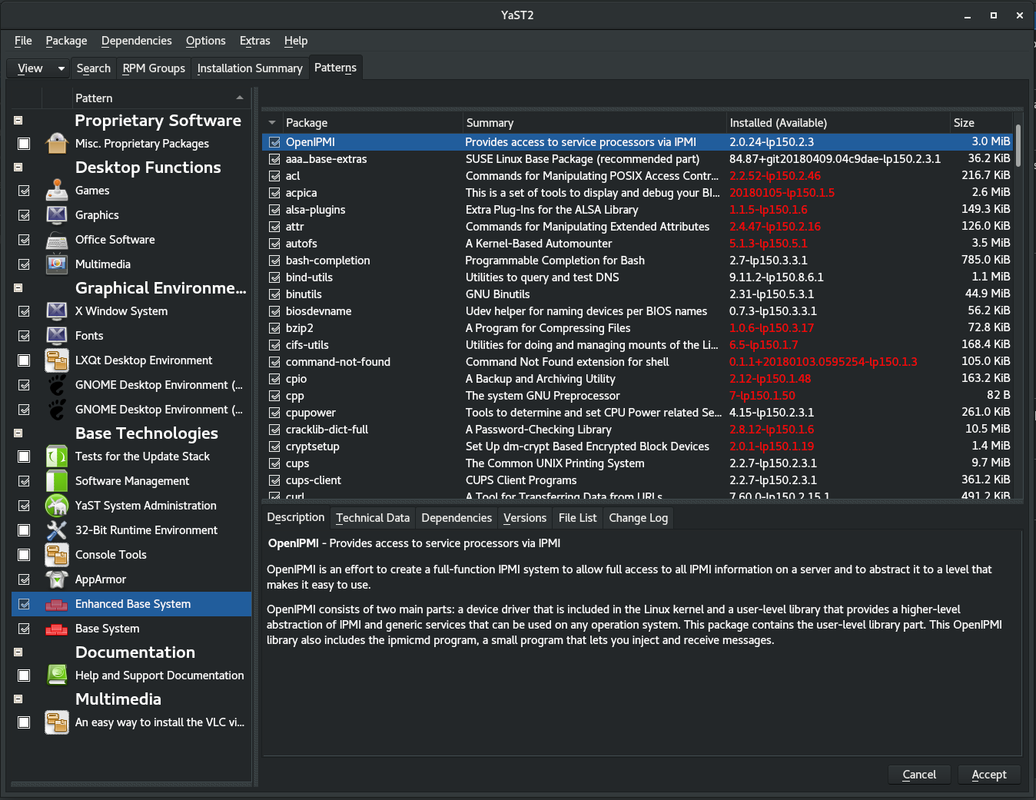Viewport: 1036px width, 800px height.
Task: Collapse the Base Technologies group
Action: 18,433
